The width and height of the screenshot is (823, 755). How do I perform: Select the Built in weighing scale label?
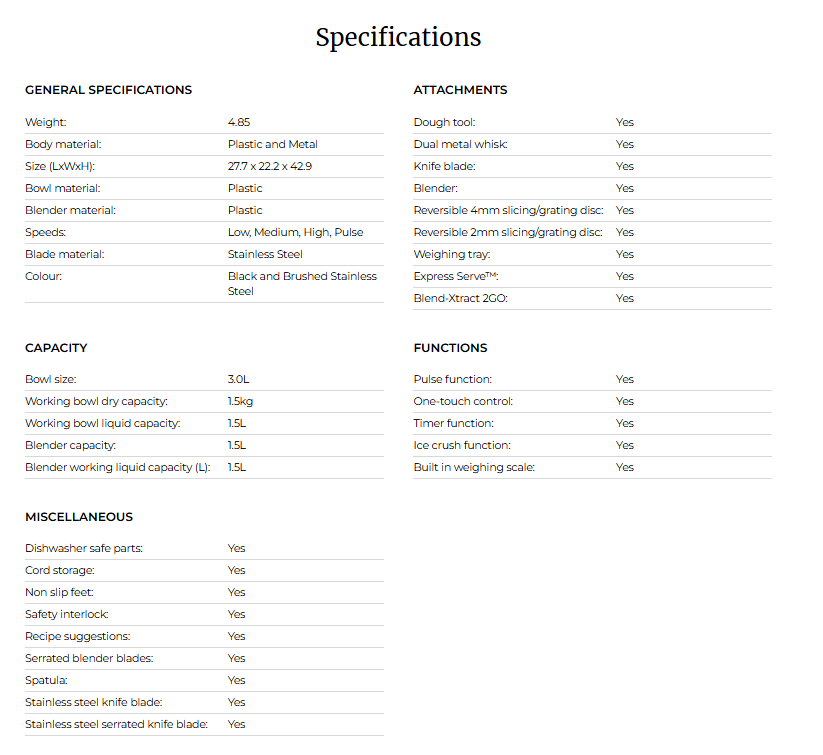tap(474, 467)
